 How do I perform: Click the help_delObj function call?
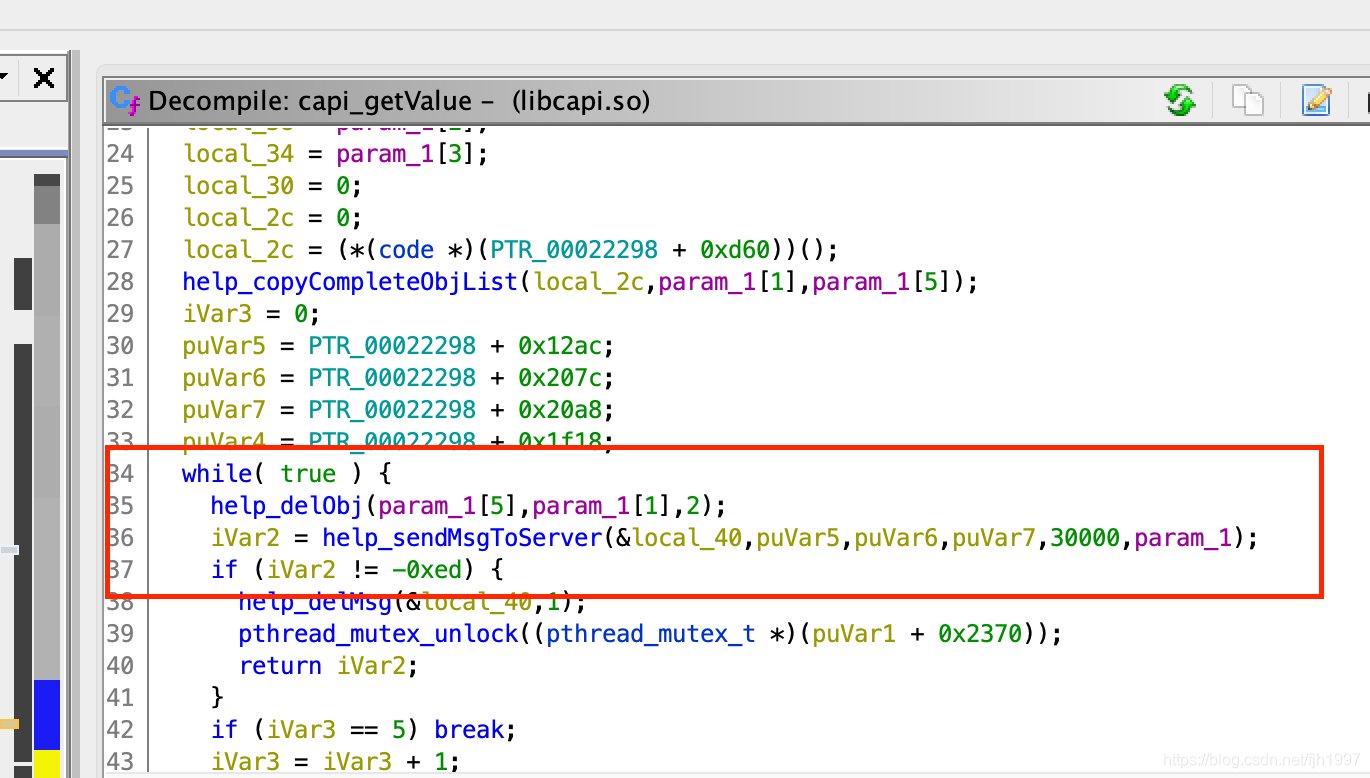288,506
